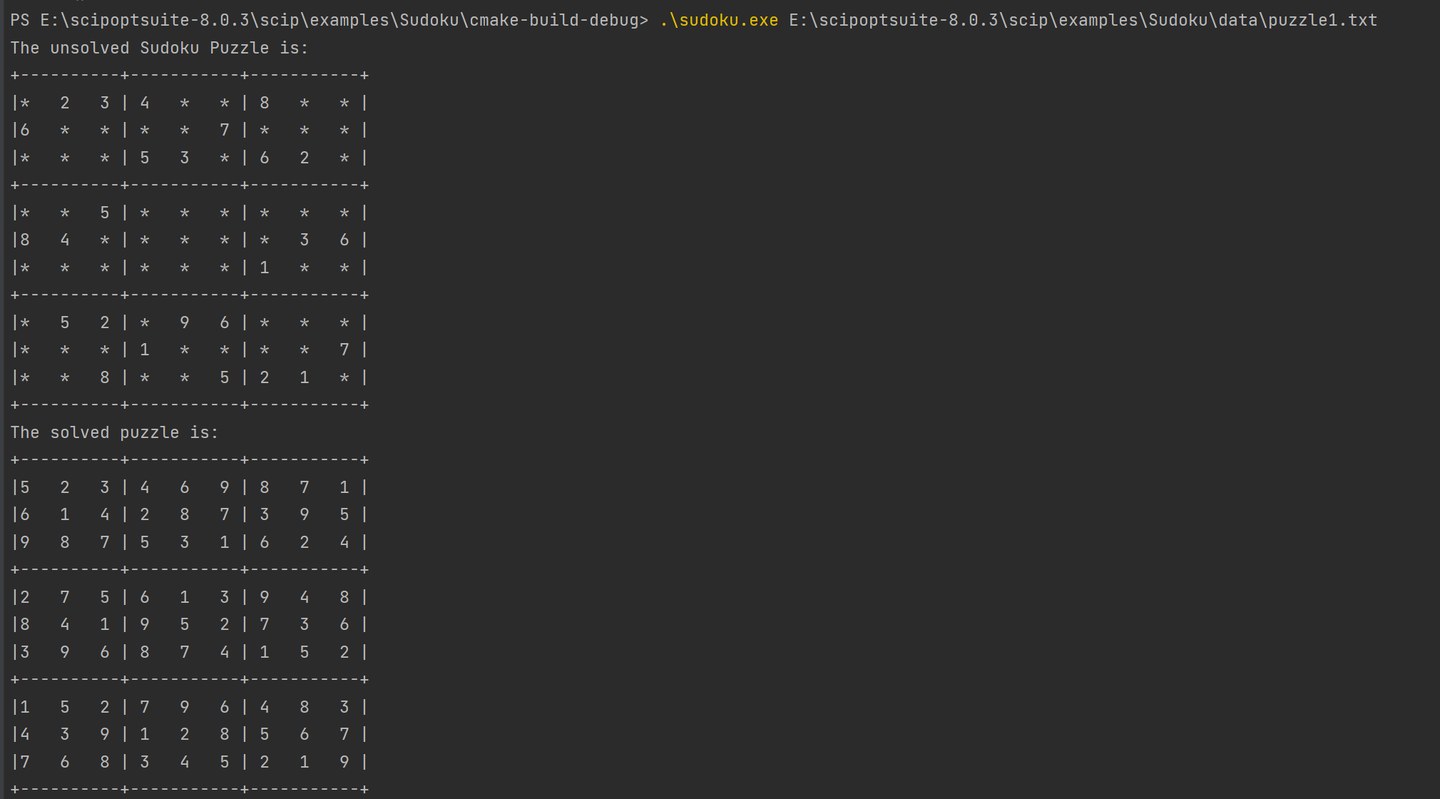Click the leading 5 in solved puzzle's first row
Screen dimensions: 1440x799
click(24, 488)
